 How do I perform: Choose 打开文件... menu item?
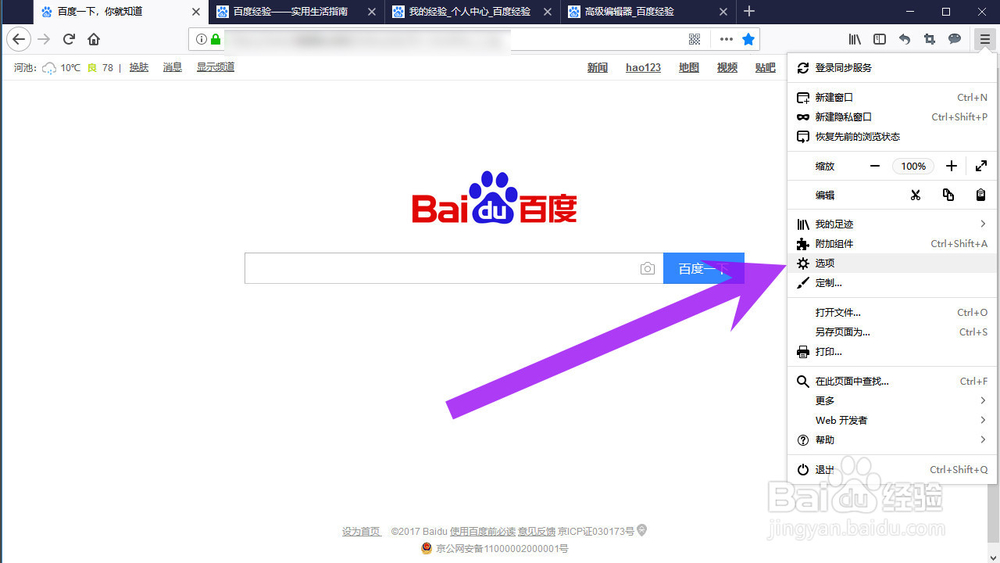point(892,312)
